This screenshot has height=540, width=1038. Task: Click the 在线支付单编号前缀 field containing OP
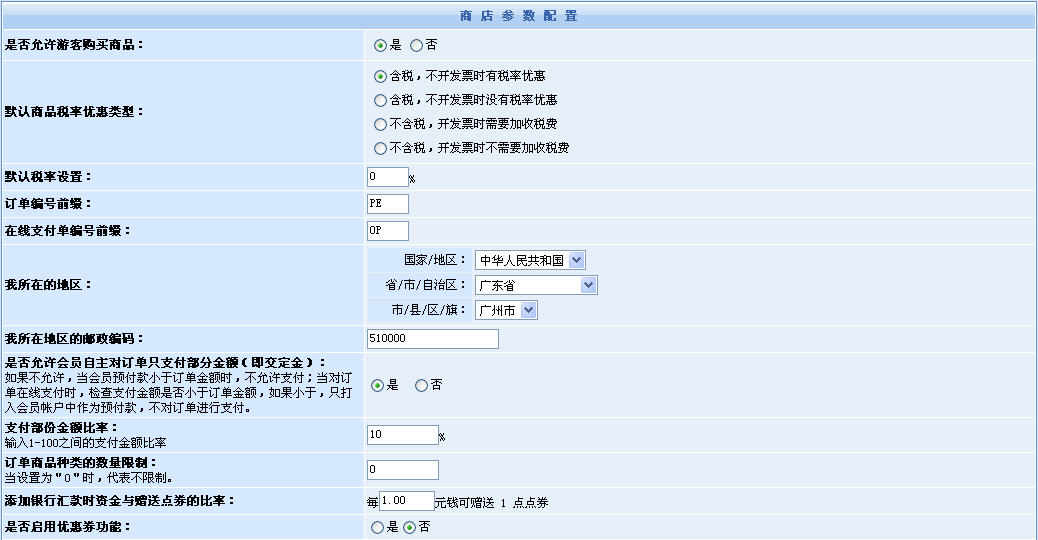coord(387,231)
